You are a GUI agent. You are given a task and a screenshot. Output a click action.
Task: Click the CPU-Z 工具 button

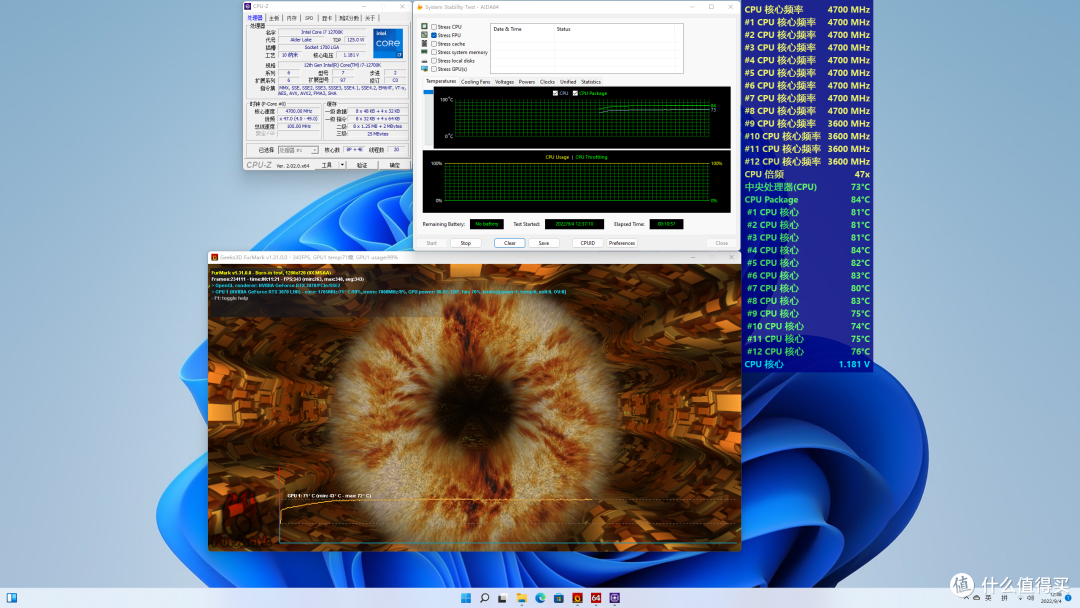click(327, 165)
